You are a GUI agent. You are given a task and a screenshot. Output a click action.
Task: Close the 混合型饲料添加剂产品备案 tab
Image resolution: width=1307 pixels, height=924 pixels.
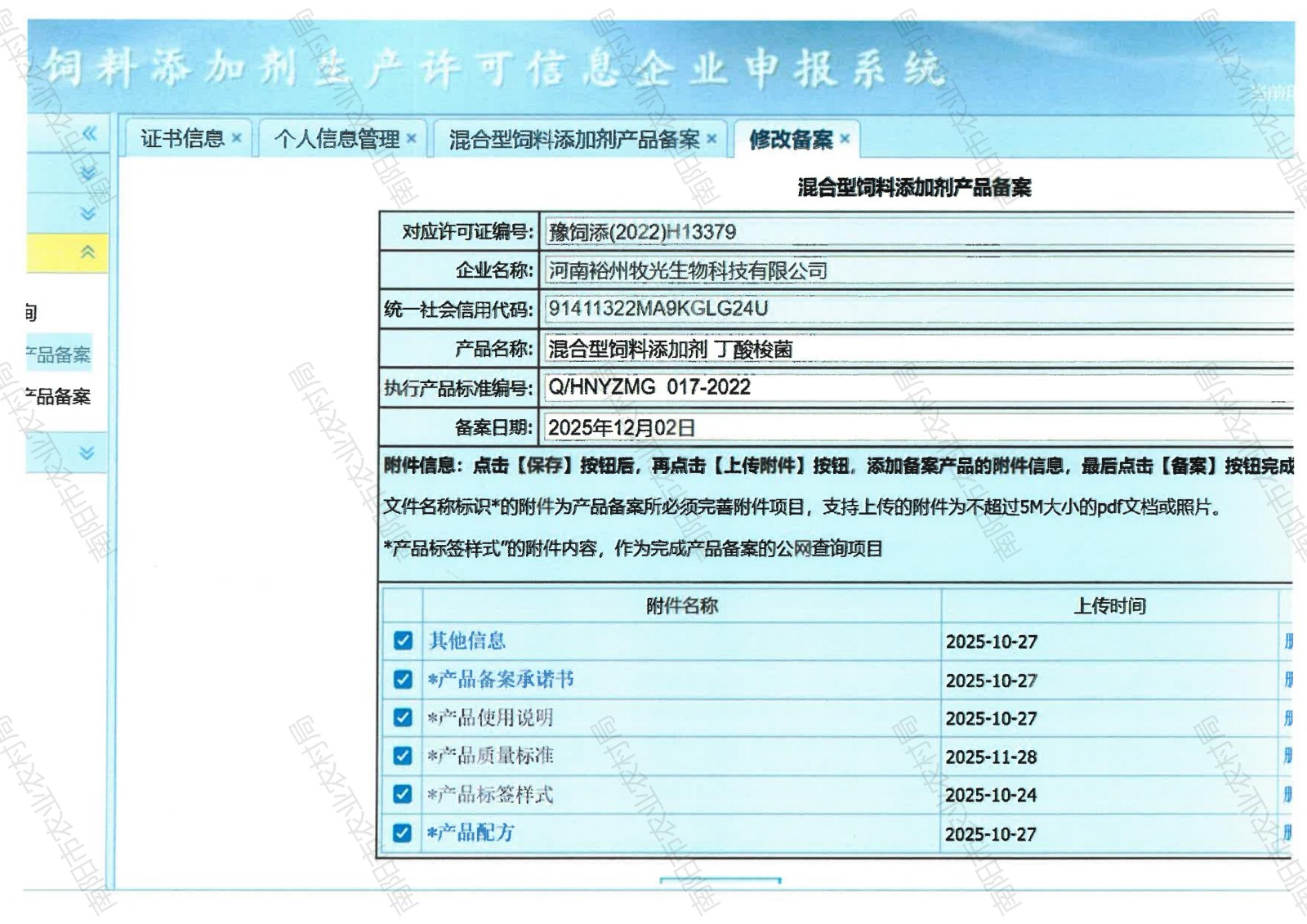(x=711, y=140)
